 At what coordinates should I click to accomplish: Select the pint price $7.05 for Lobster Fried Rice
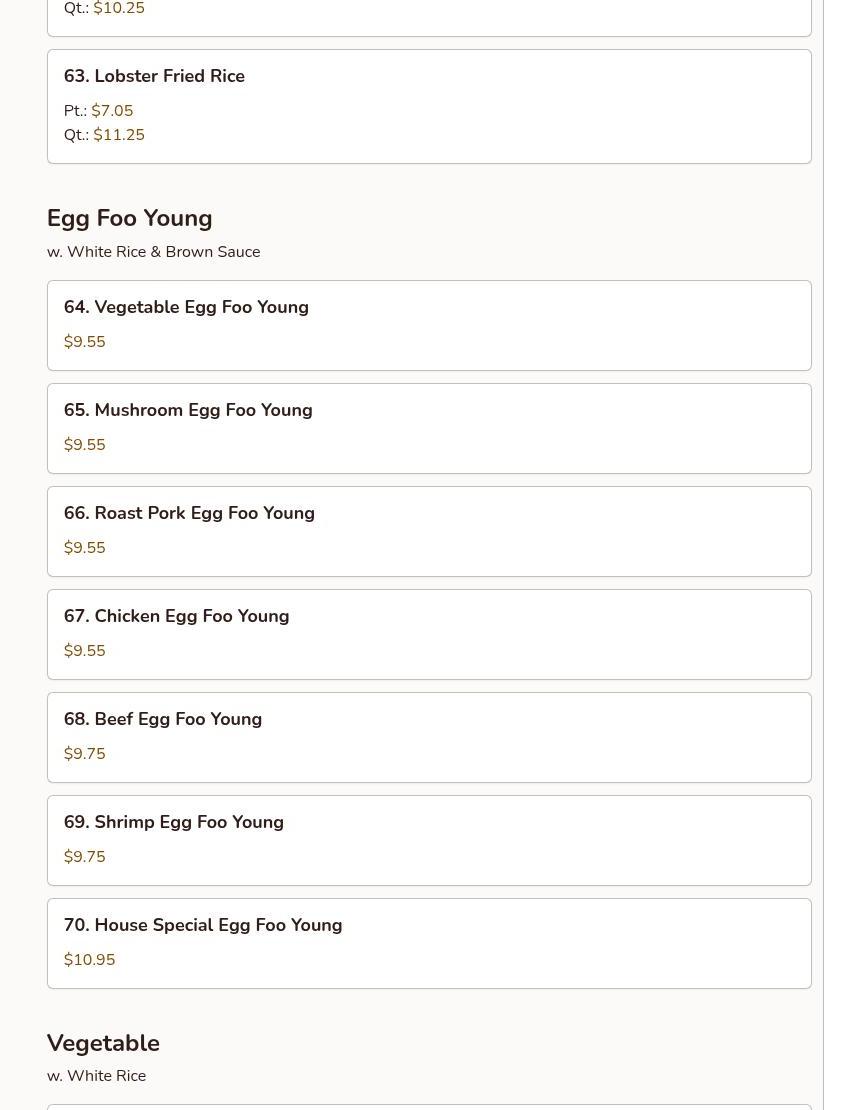[x=112, y=111]
